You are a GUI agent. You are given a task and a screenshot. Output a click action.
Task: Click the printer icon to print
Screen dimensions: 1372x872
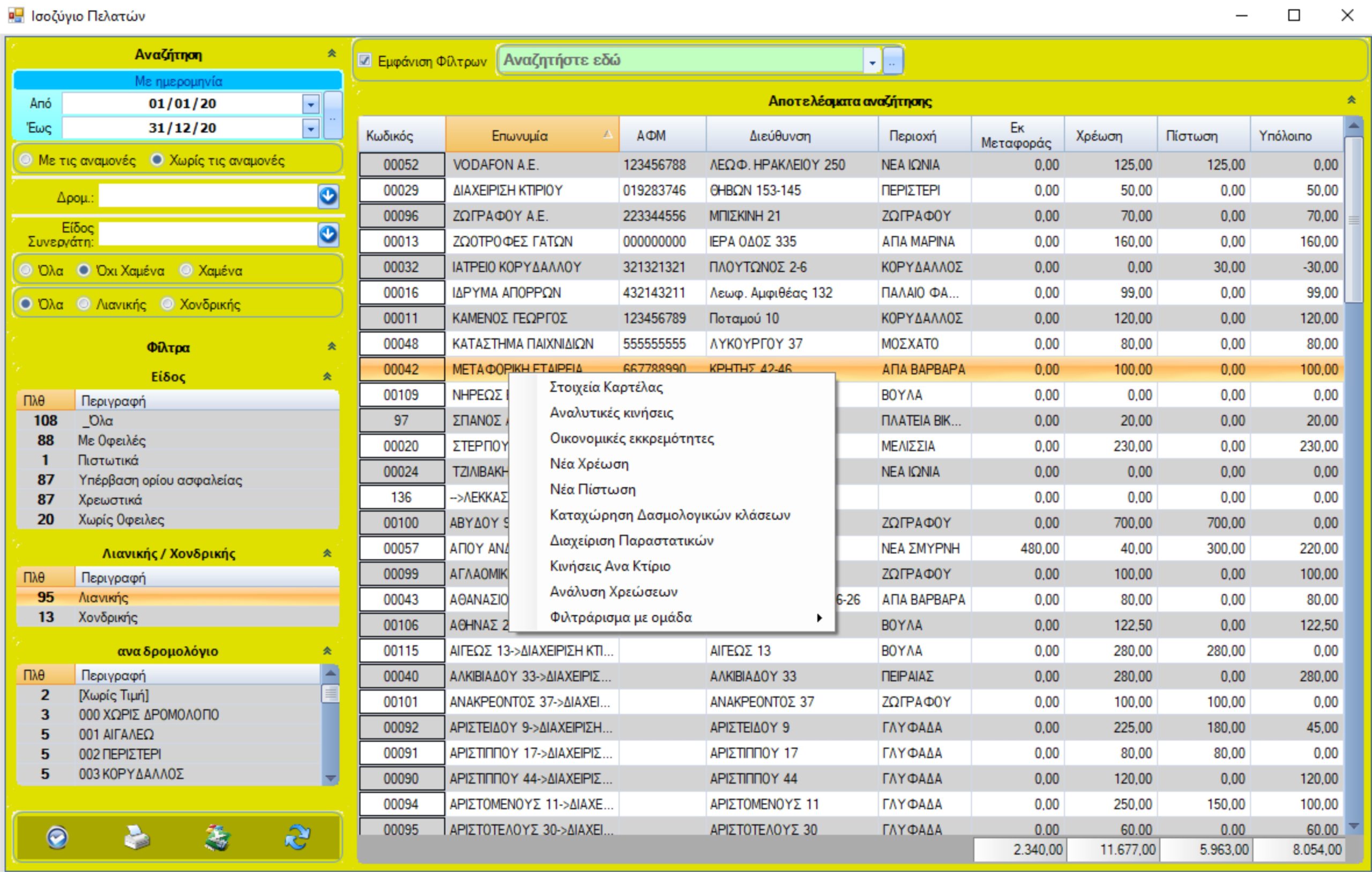click(x=137, y=837)
